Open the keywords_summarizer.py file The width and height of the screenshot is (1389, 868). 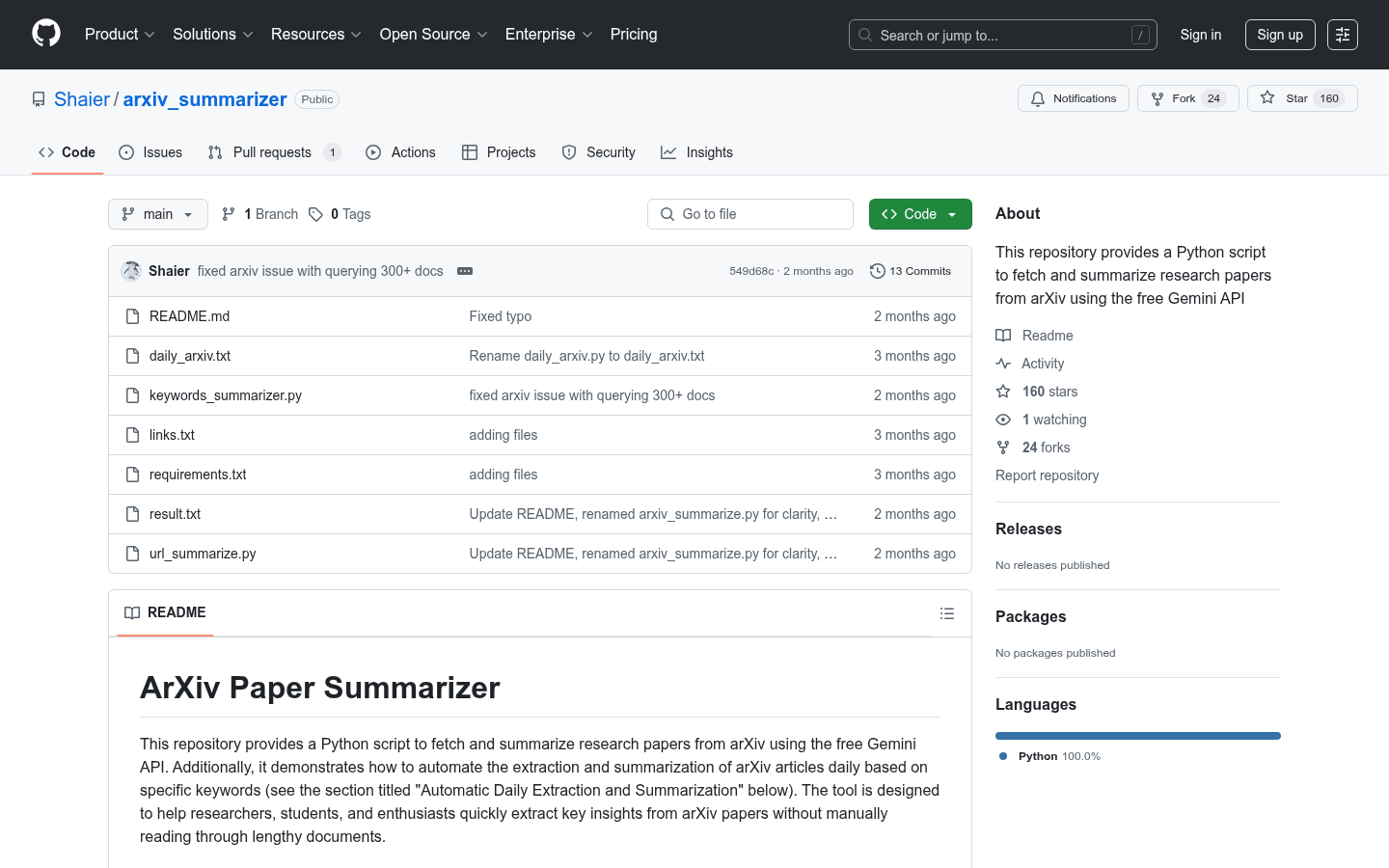[x=226, y=395]
